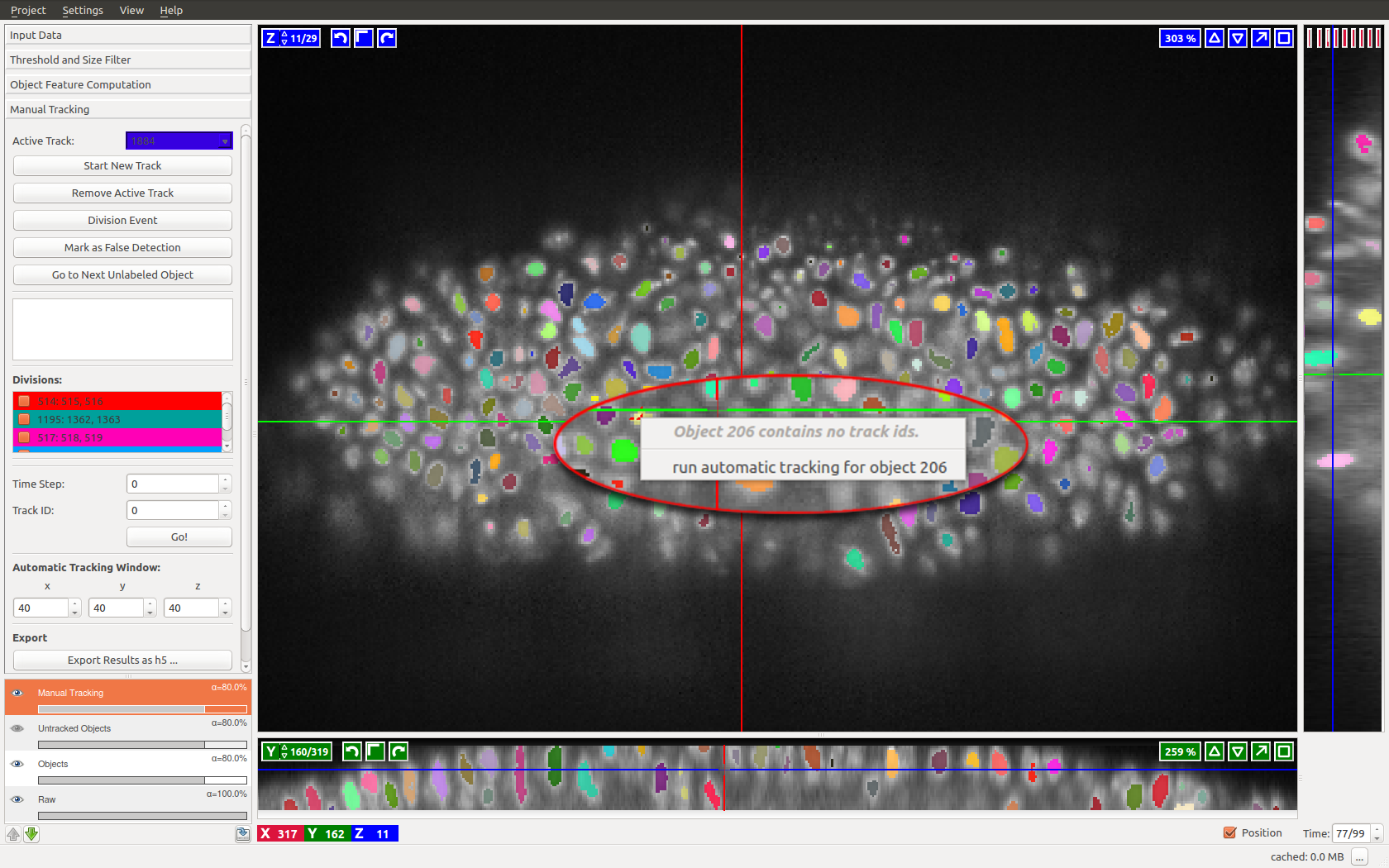Click the Track ID input field
This screenshot has height=868, width=1389.
tap(173, 511)
